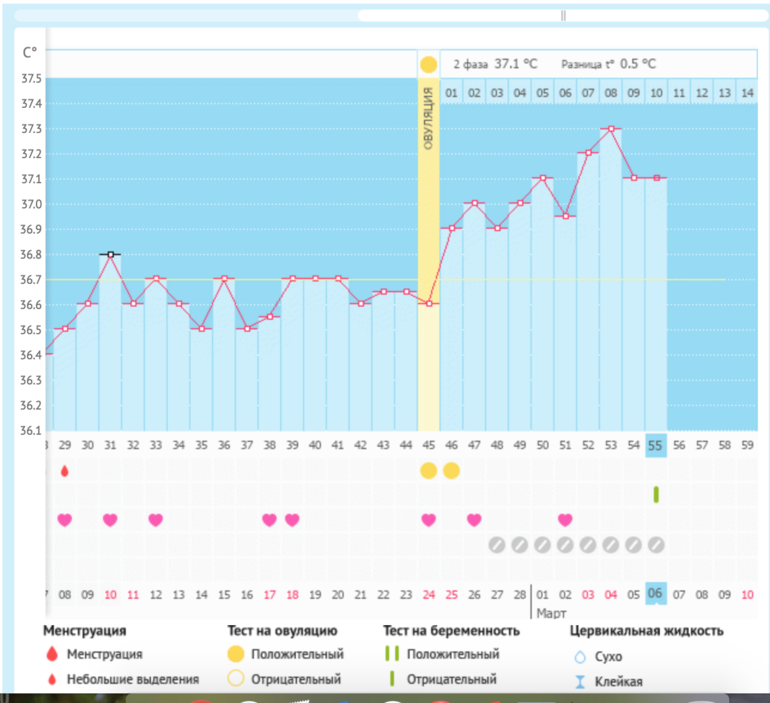Image resolution: width=770 pixels, height=703 pixels.
Task: Click the highlighted date 06 in March
Action: (656, 594)
